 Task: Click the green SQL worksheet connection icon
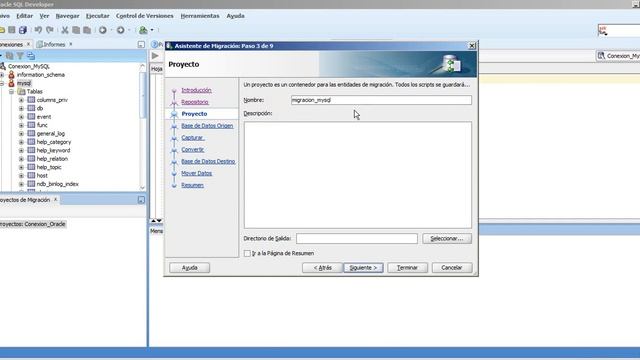click(143, 30)
